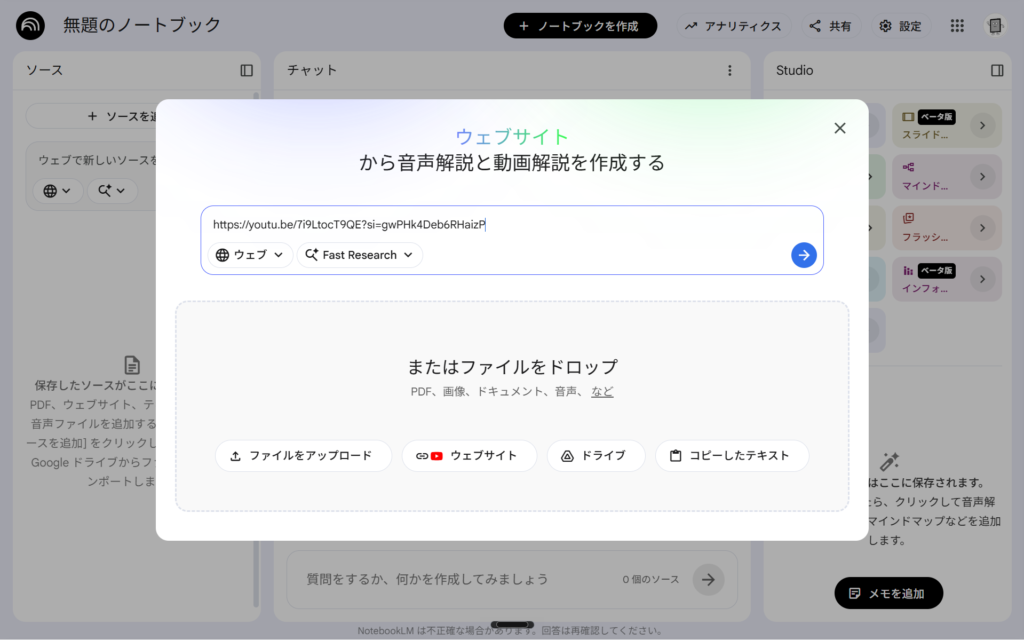
Task: Click the 共有 share button
Action: [x=831, y=25]
